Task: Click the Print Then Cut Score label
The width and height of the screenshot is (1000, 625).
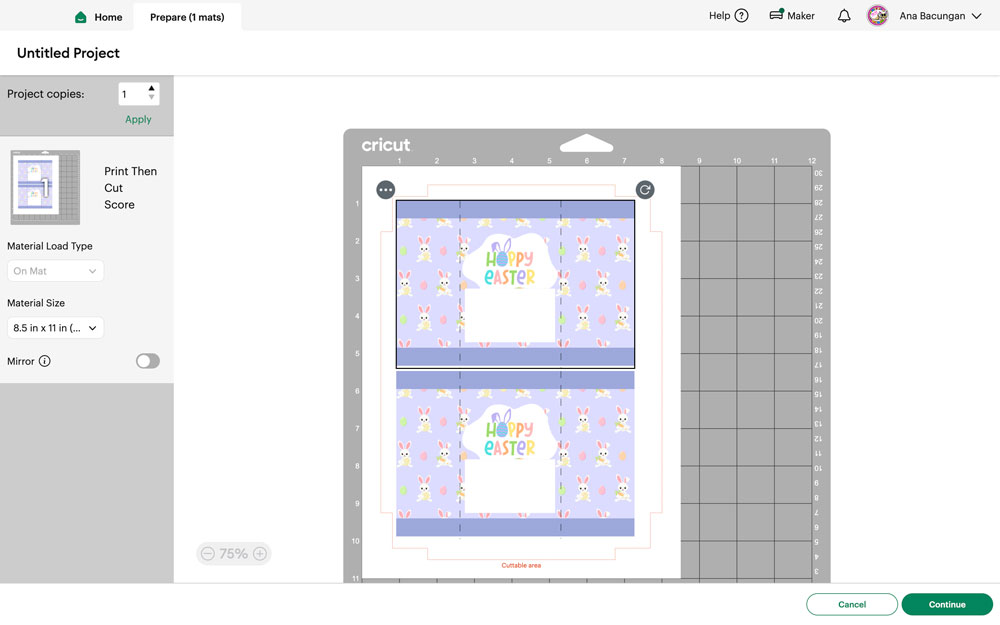Action: (130, 188)
